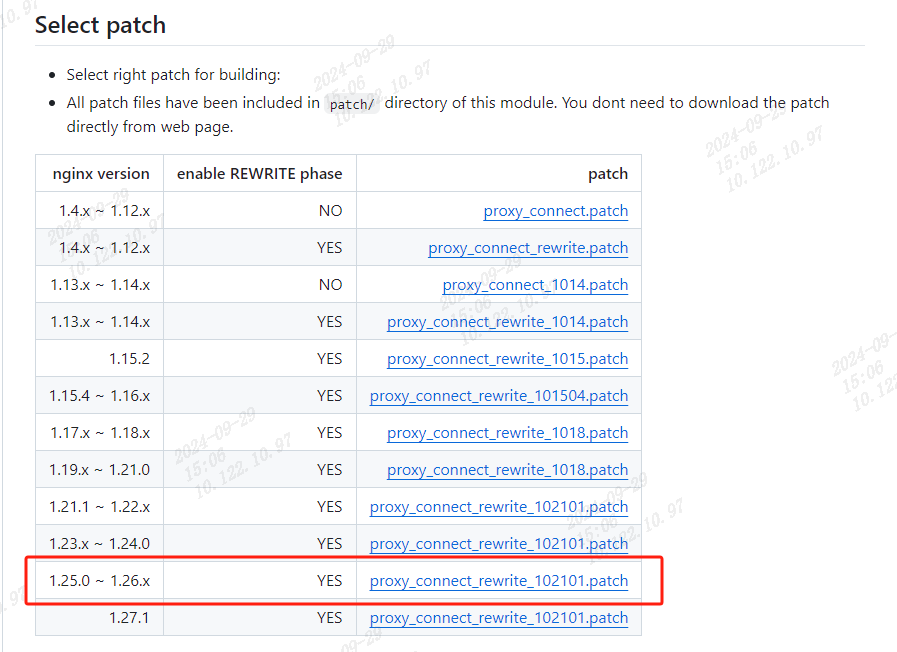Click "YES" in the 1.15.4 ~ 1.16.x row

330,396
